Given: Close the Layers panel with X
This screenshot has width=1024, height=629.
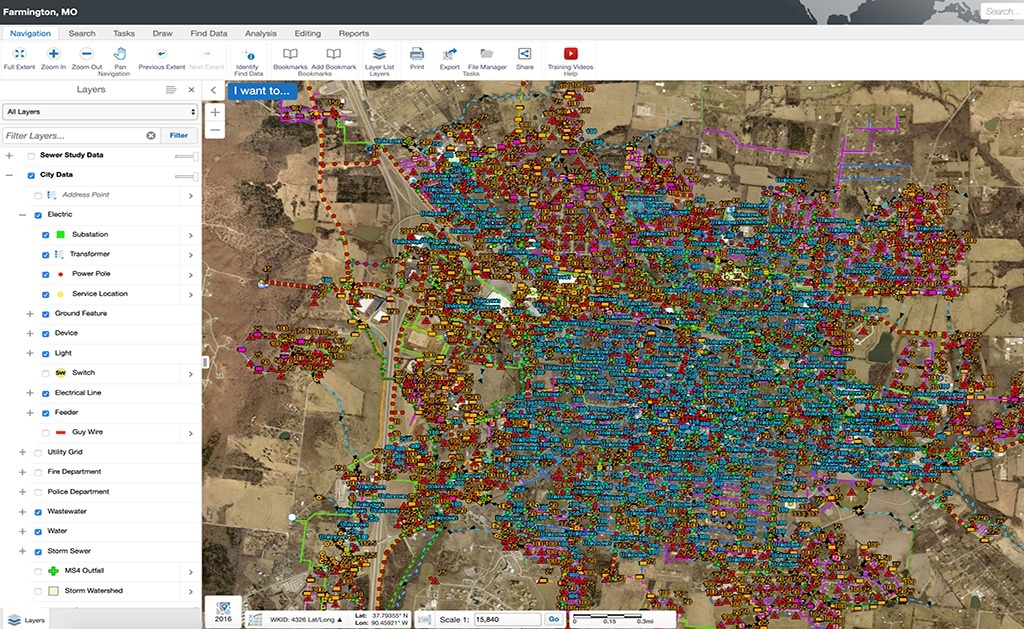Looking at the screenshot, I should (191, 89).
